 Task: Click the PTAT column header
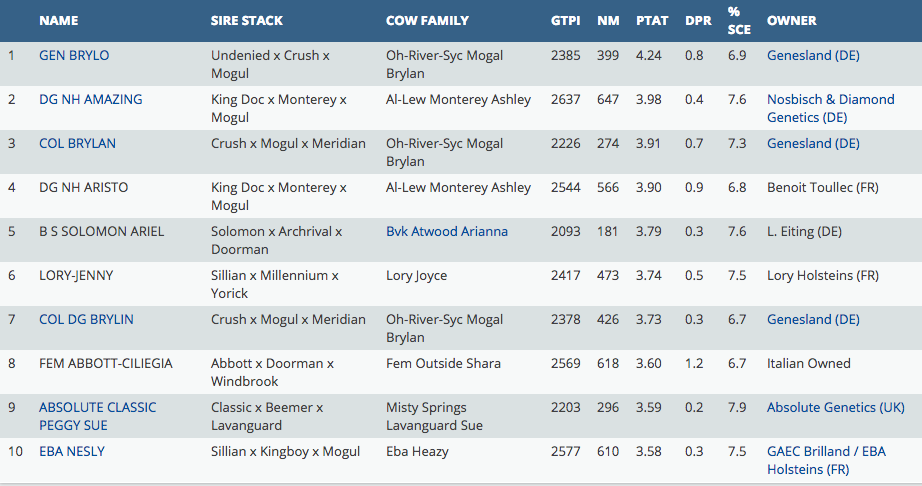tap(652, 21)
